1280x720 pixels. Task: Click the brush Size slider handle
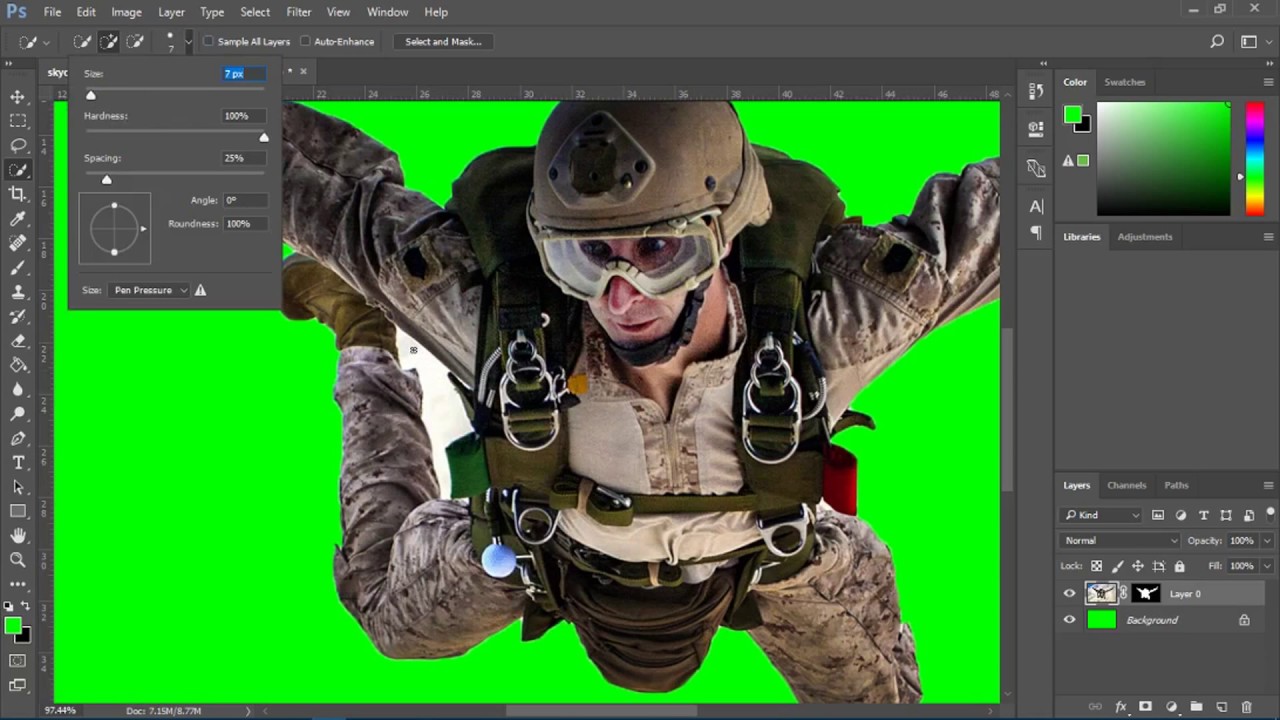[91, 95]
